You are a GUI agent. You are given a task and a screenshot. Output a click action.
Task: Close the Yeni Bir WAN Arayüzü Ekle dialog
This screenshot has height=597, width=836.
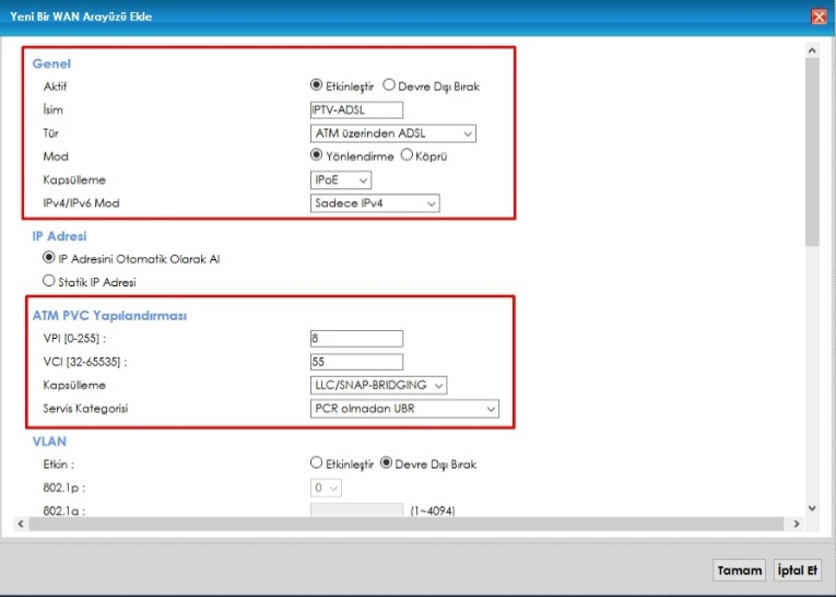click(x=818, y=17)
